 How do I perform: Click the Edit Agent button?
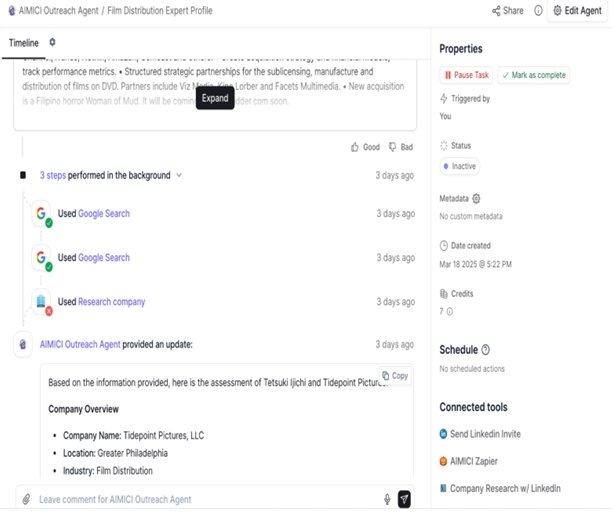[x=577, y=11]
